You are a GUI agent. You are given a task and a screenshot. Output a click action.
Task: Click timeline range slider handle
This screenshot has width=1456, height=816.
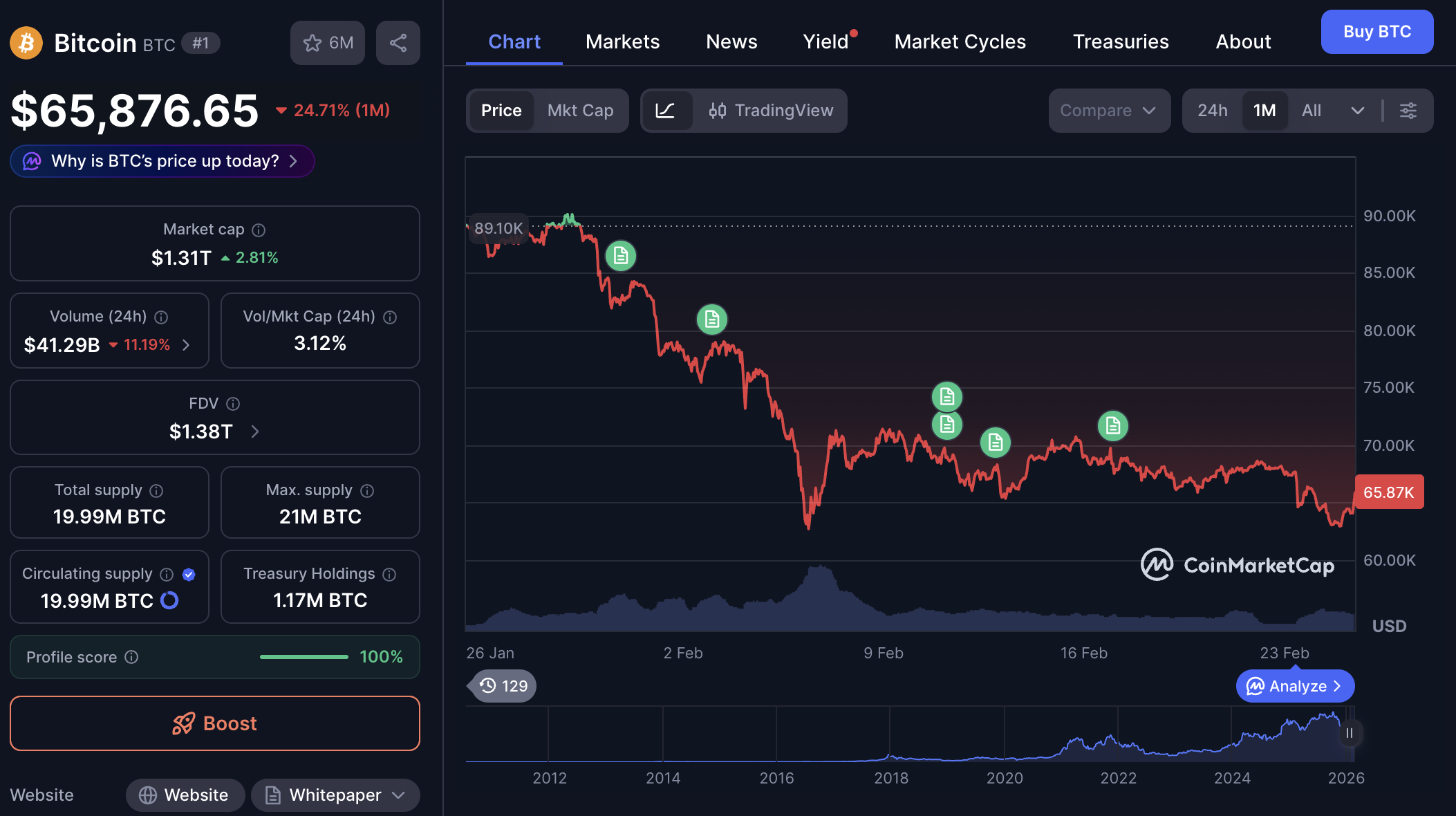pos(1349,733)
